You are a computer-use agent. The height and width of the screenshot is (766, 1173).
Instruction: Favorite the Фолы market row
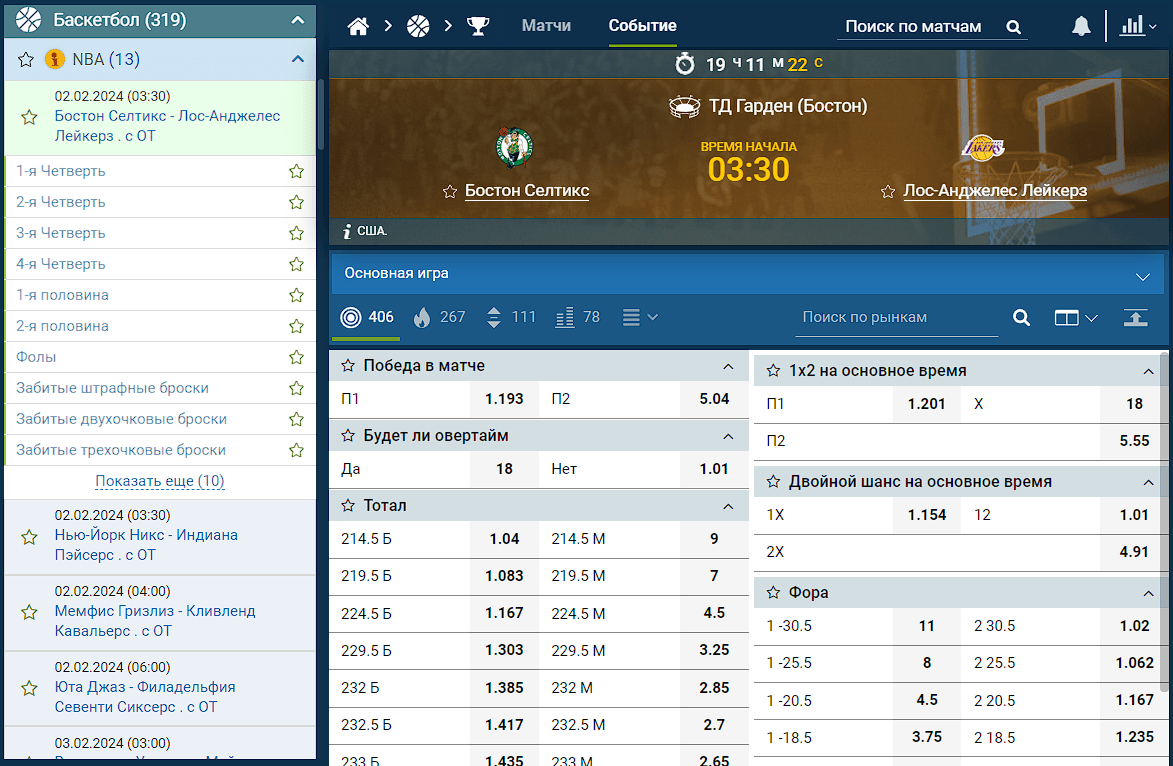[296, 358]
